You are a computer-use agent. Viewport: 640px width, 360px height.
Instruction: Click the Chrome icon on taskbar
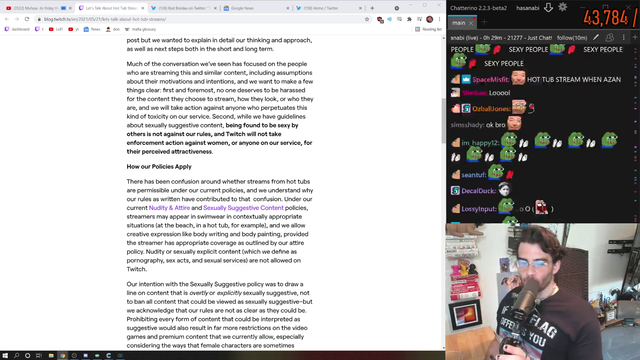(x=62, y=356)
